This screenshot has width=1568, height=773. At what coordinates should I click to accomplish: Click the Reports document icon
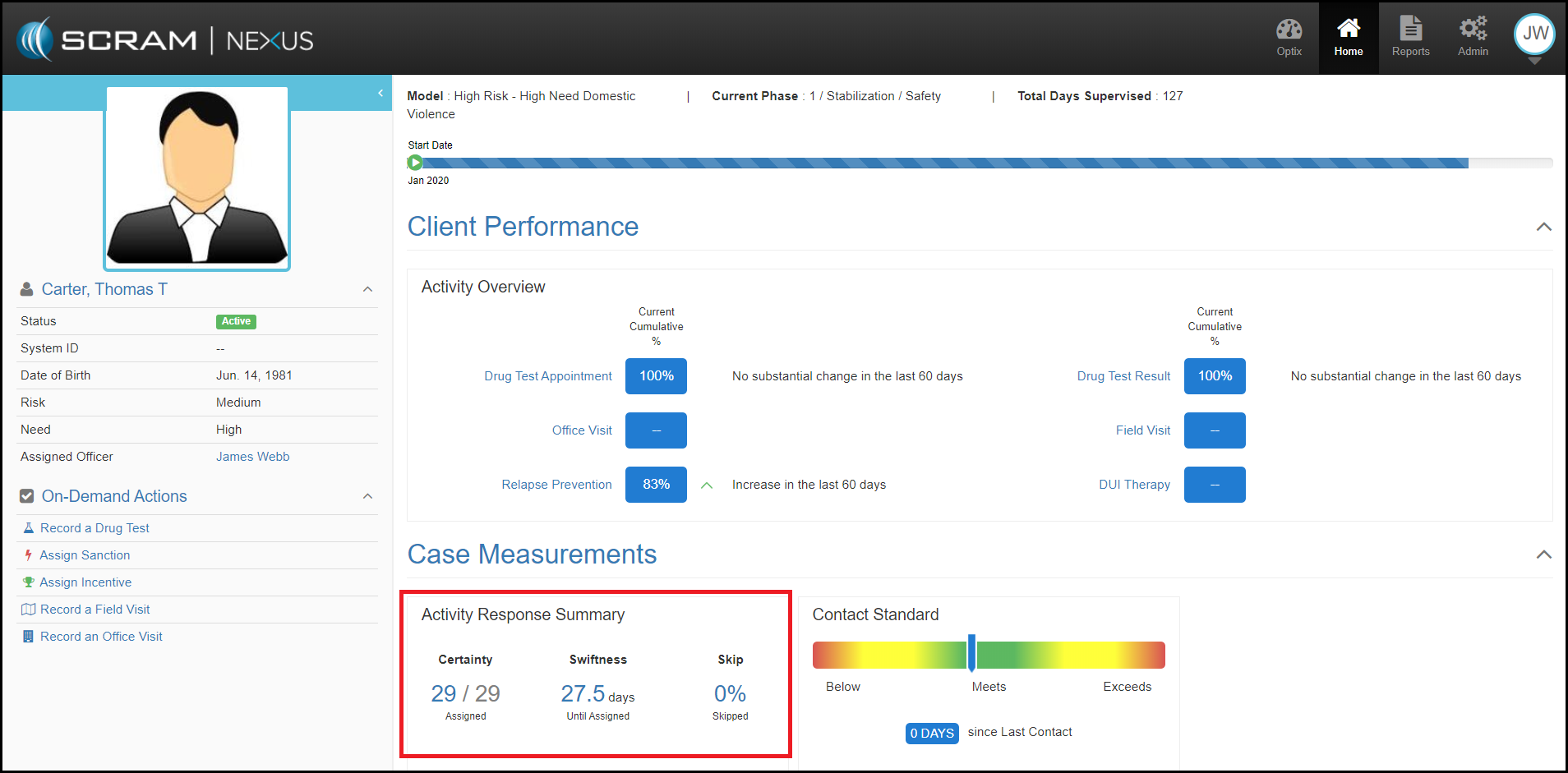[1410, 29]
